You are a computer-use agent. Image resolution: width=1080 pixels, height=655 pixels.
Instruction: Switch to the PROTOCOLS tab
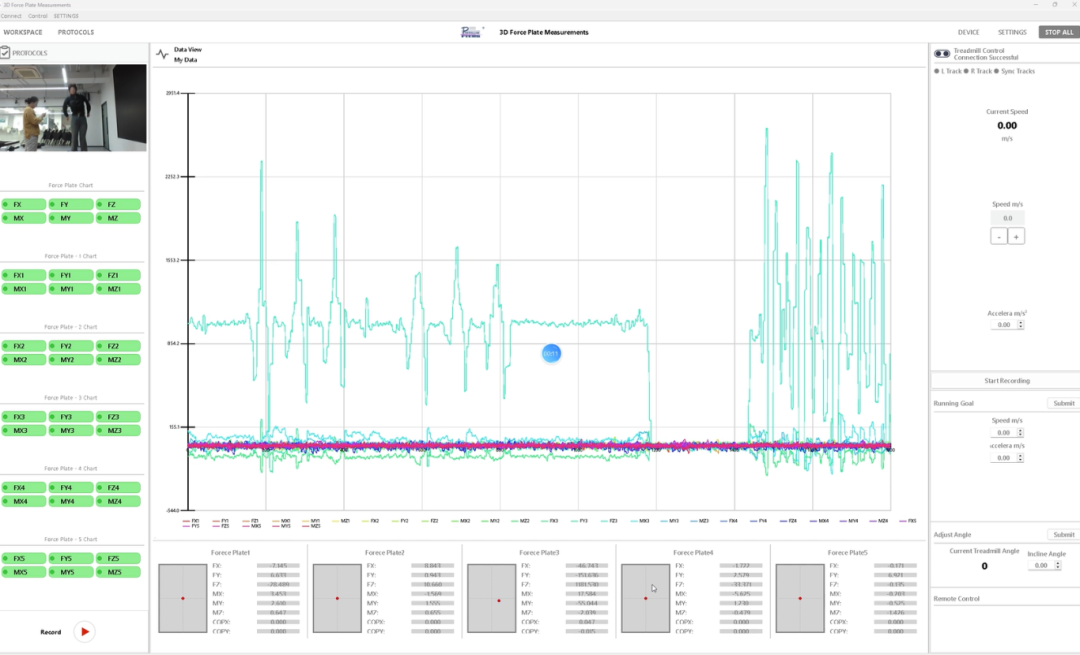[76, 32]
